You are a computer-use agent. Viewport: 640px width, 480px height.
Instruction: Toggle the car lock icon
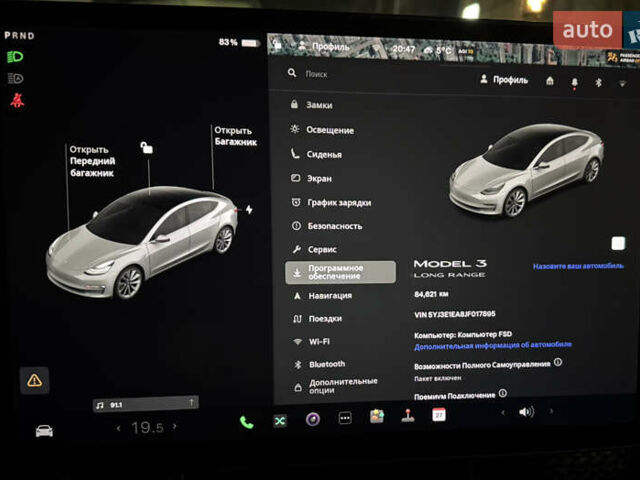click(x=147, y=148)
